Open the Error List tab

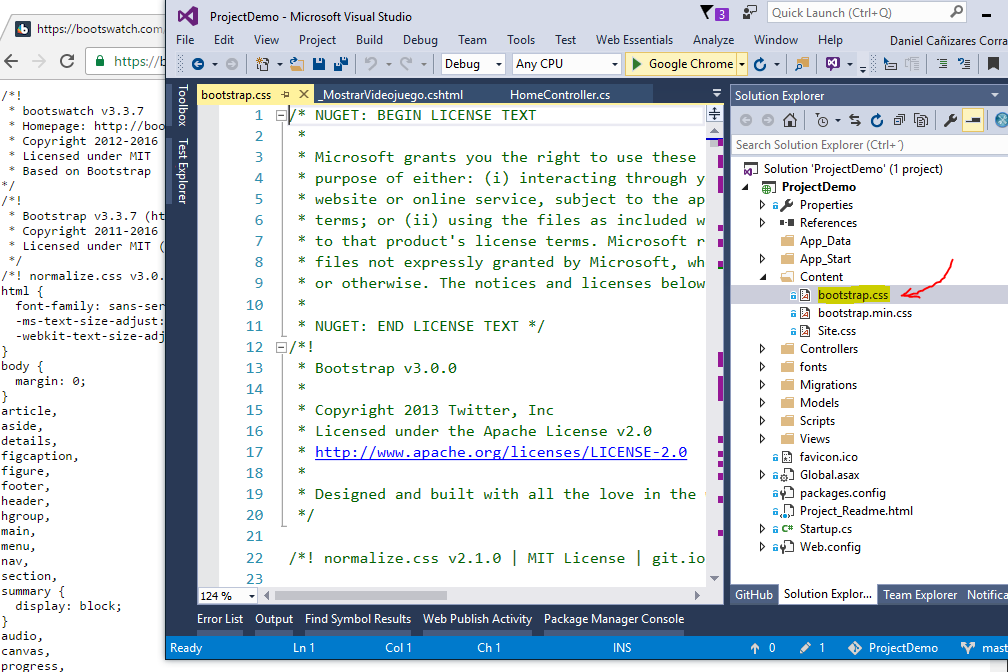point(220,619)
